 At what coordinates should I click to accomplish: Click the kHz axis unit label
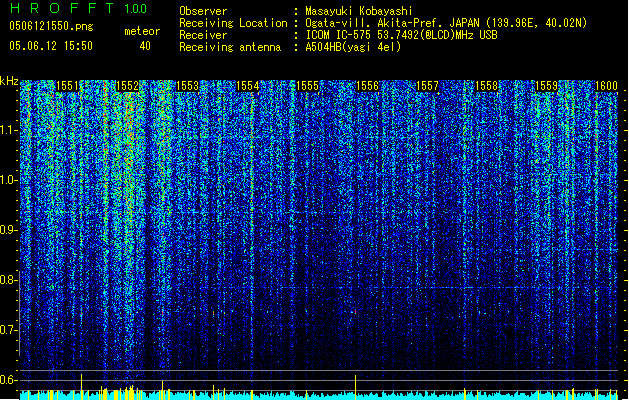[9, 81]
